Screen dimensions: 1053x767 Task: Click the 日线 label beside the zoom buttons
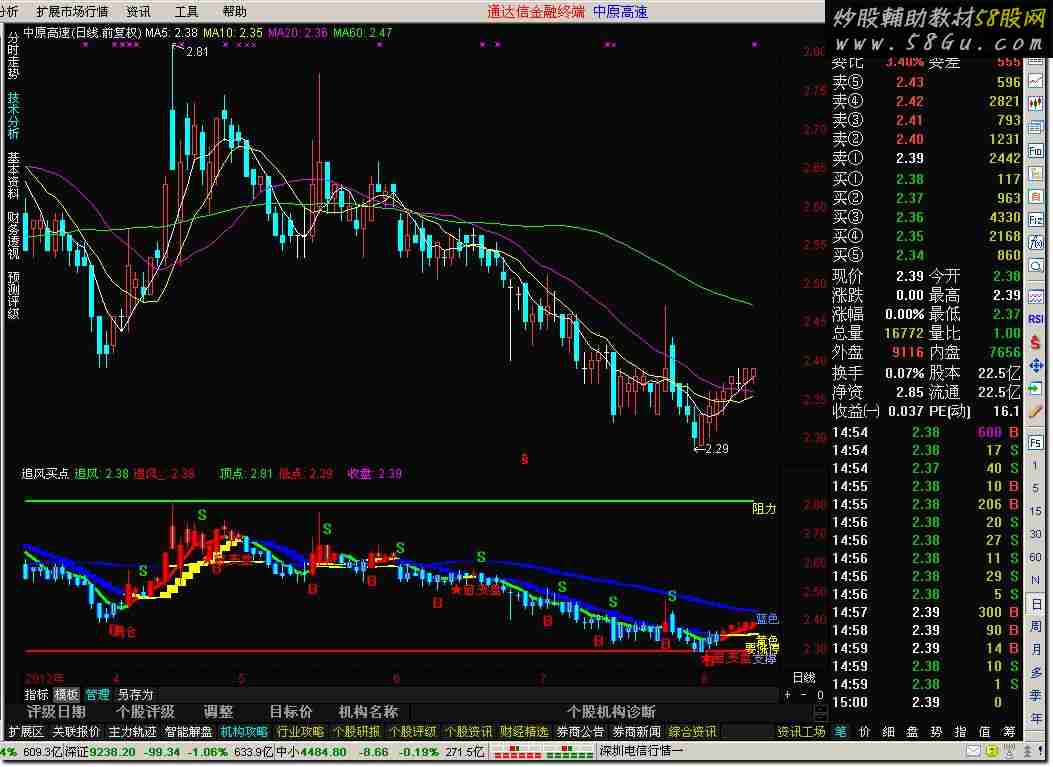click(x=804, y=678)
